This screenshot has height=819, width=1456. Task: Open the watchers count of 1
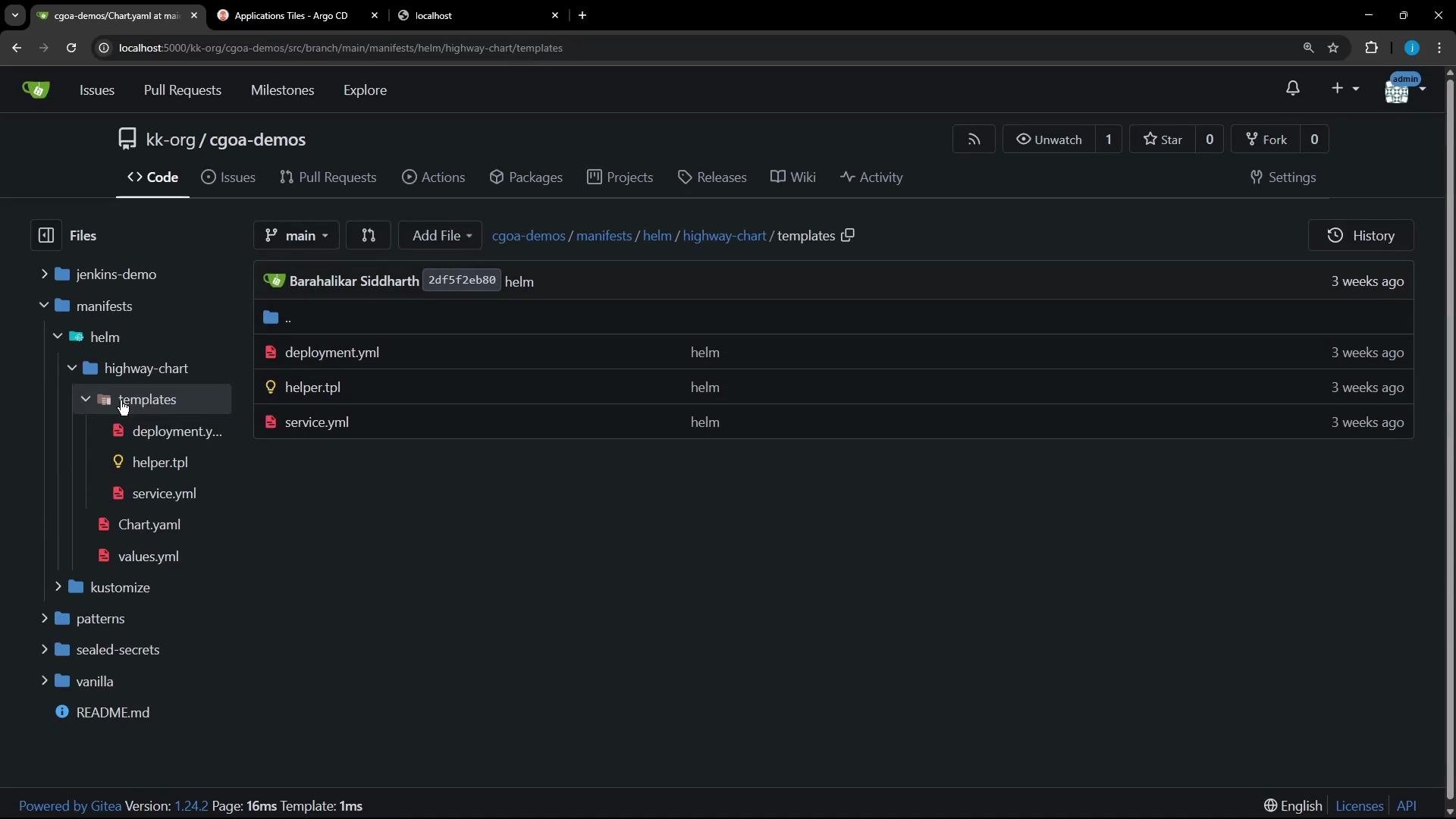[x=1109, y=140]
